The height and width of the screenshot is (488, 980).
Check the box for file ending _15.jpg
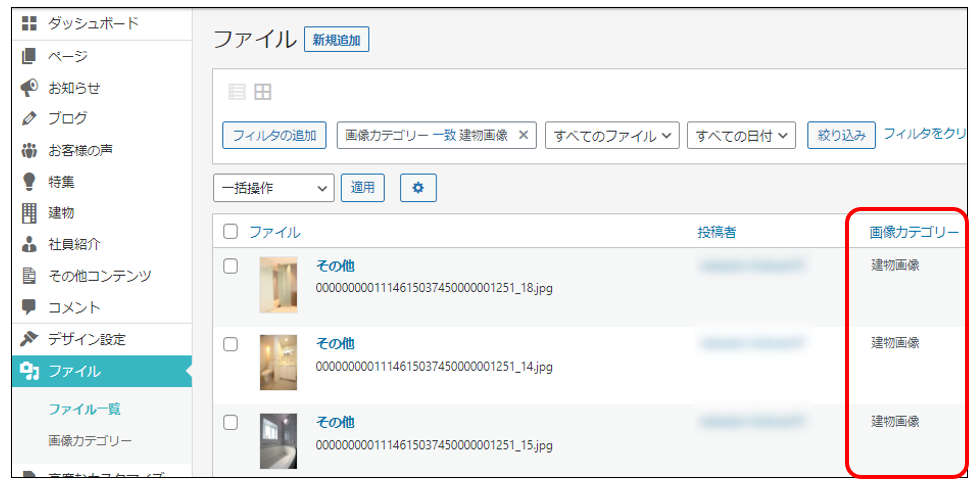pyautogui.click(x=231, y=422)
